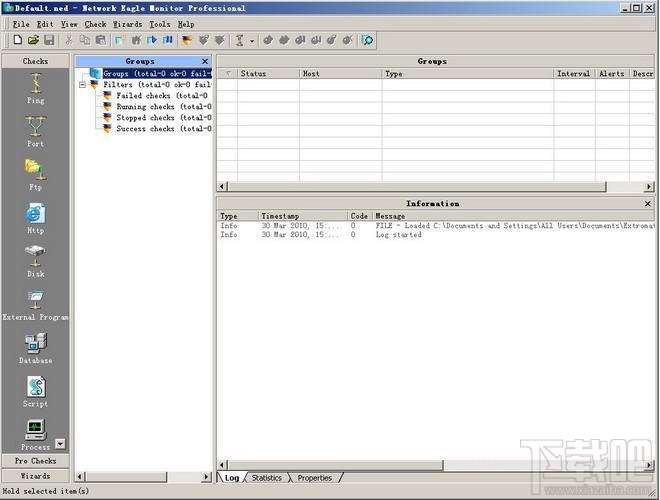Viewport: 660px width, 500px height.
Task: Open the Wizards sidebar section
Action: coord(35,476)
